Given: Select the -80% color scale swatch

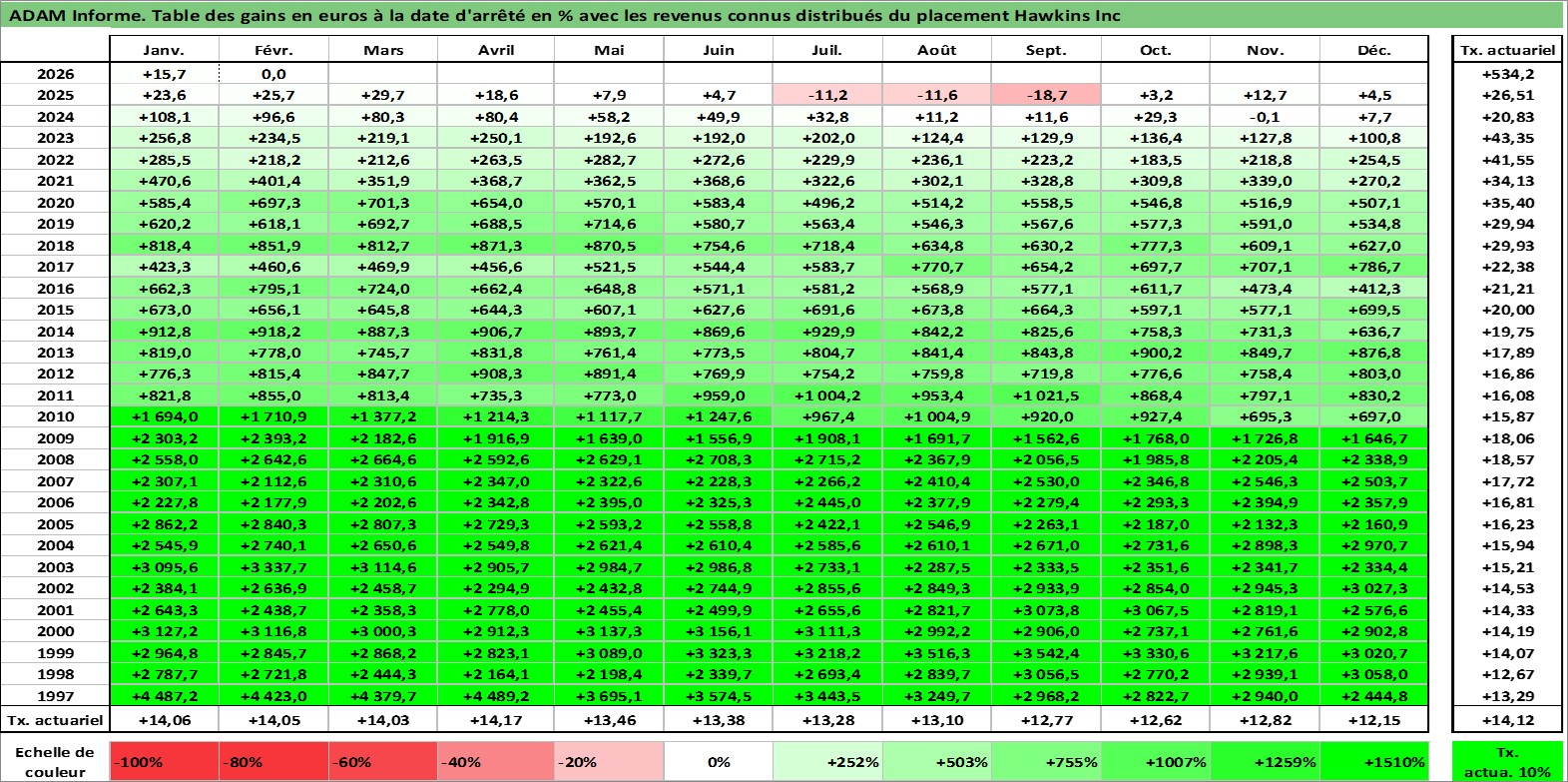Looking at the screenshot, I should (273, 761).
